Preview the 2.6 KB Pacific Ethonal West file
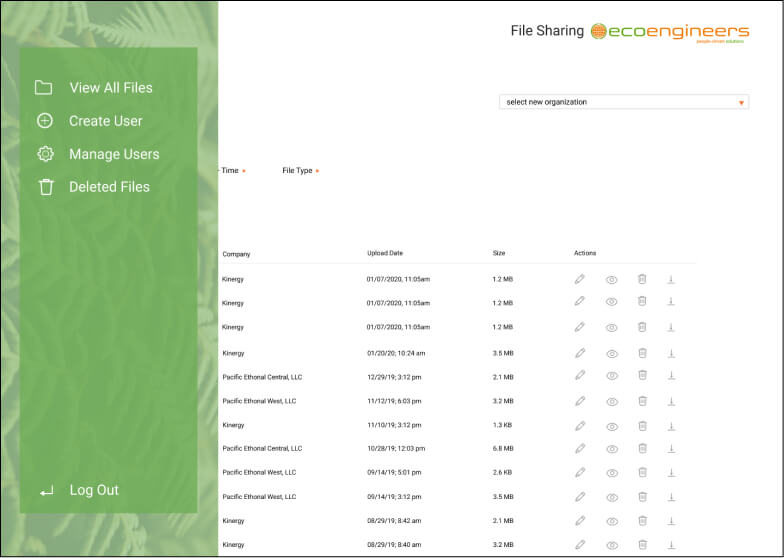 click(x=612, y=472)
